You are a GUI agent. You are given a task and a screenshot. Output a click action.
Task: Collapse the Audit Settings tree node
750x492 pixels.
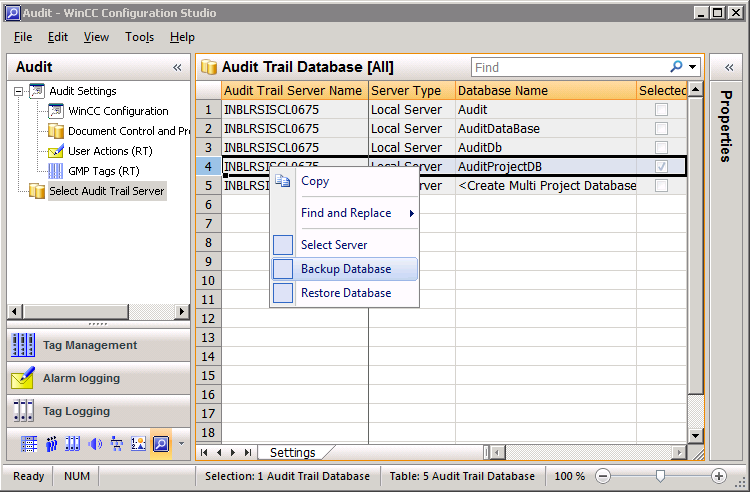[x=19, y=91]
